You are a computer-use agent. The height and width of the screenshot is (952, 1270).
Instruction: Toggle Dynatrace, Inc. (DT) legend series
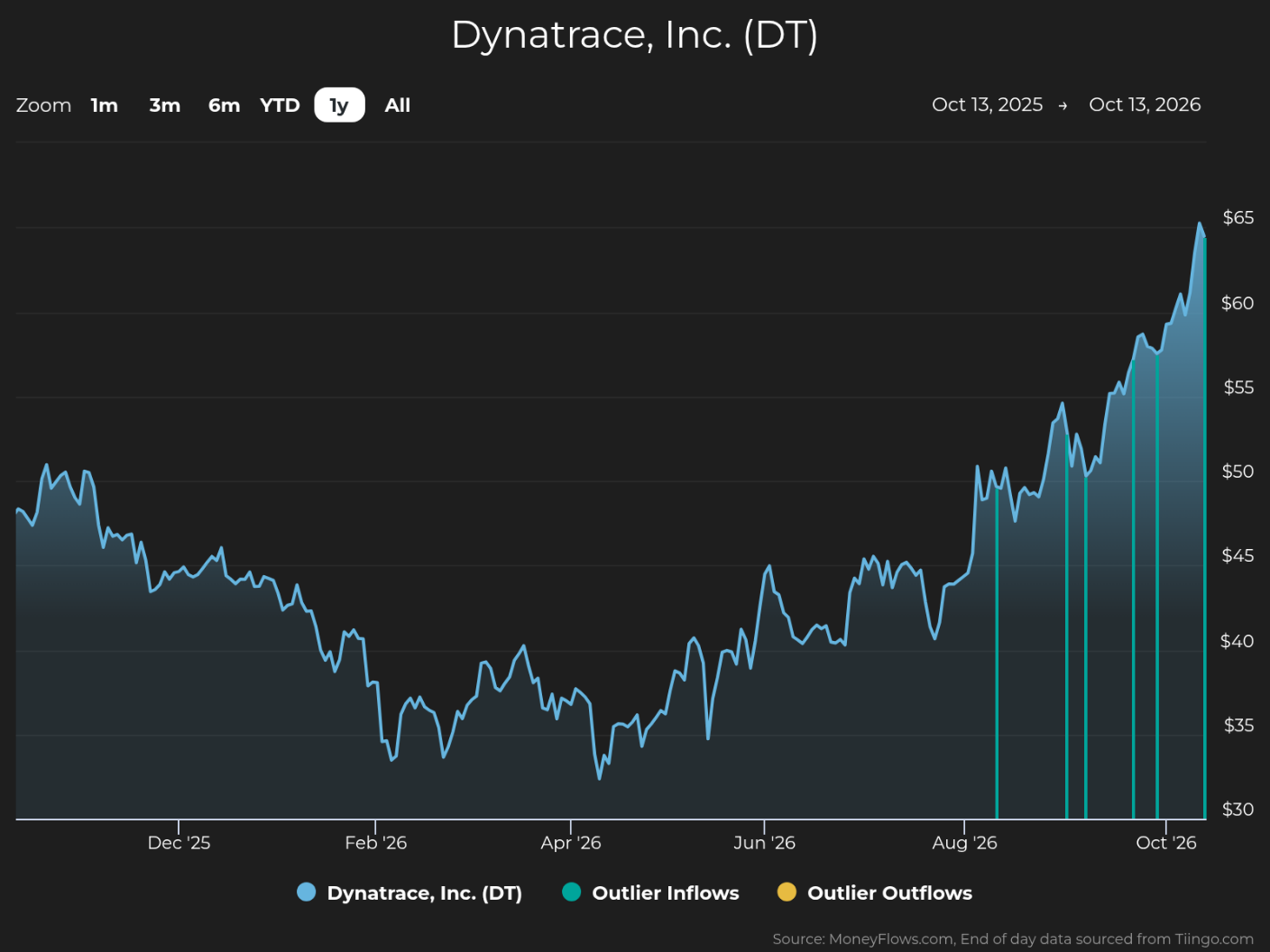[x=410, y=892]
